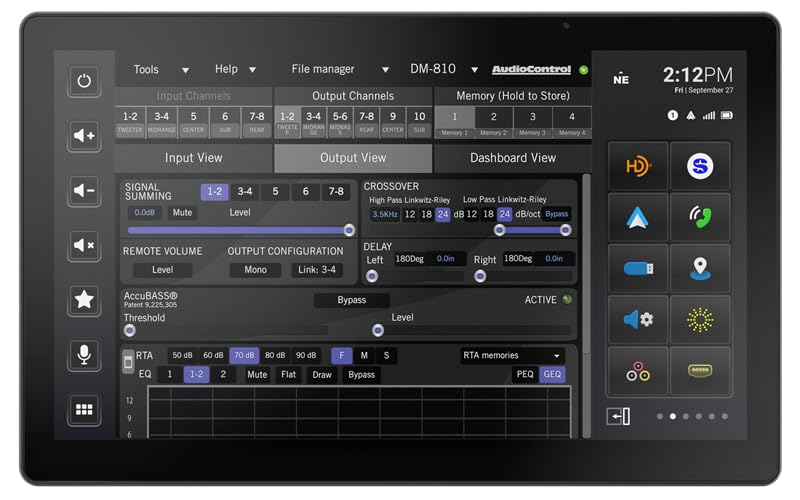Open the phone call app icon
Viewport: 800px width, 500px height.
point(700,218)
